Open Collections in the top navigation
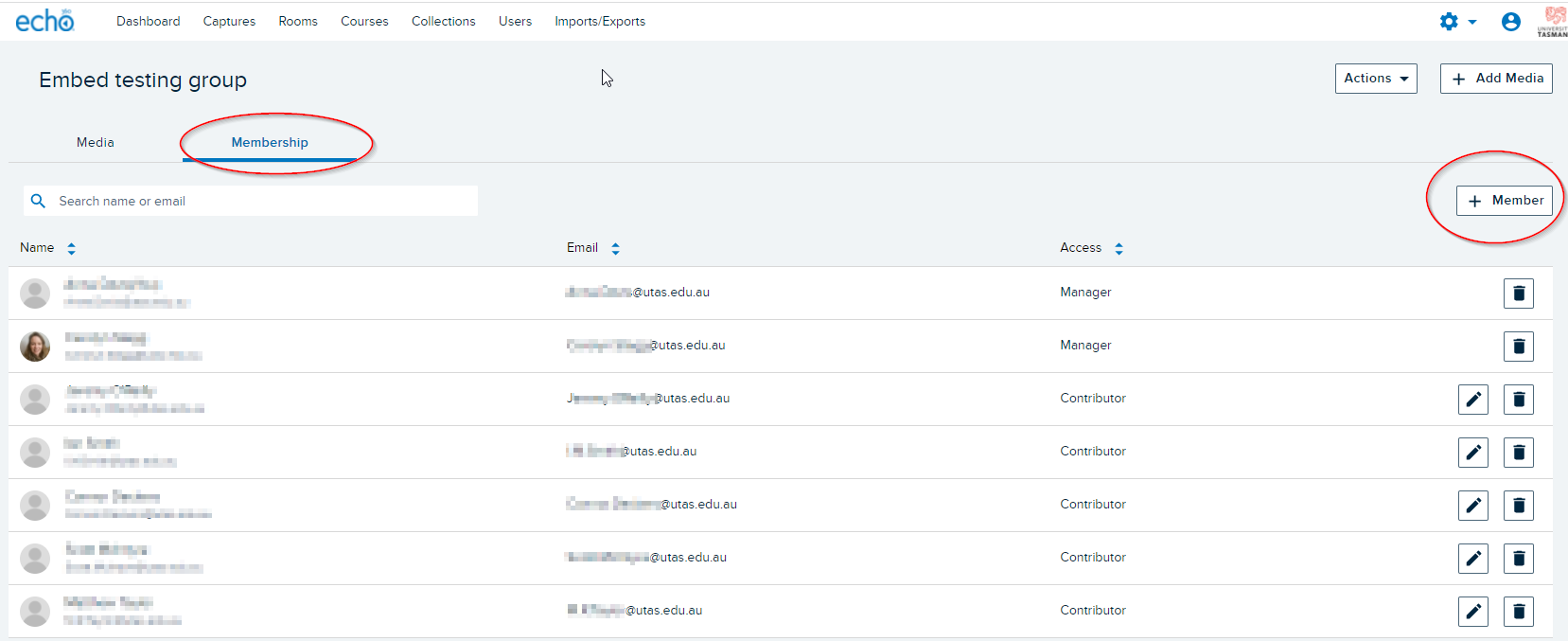The image size is (1568, 641). click(444, 21)
